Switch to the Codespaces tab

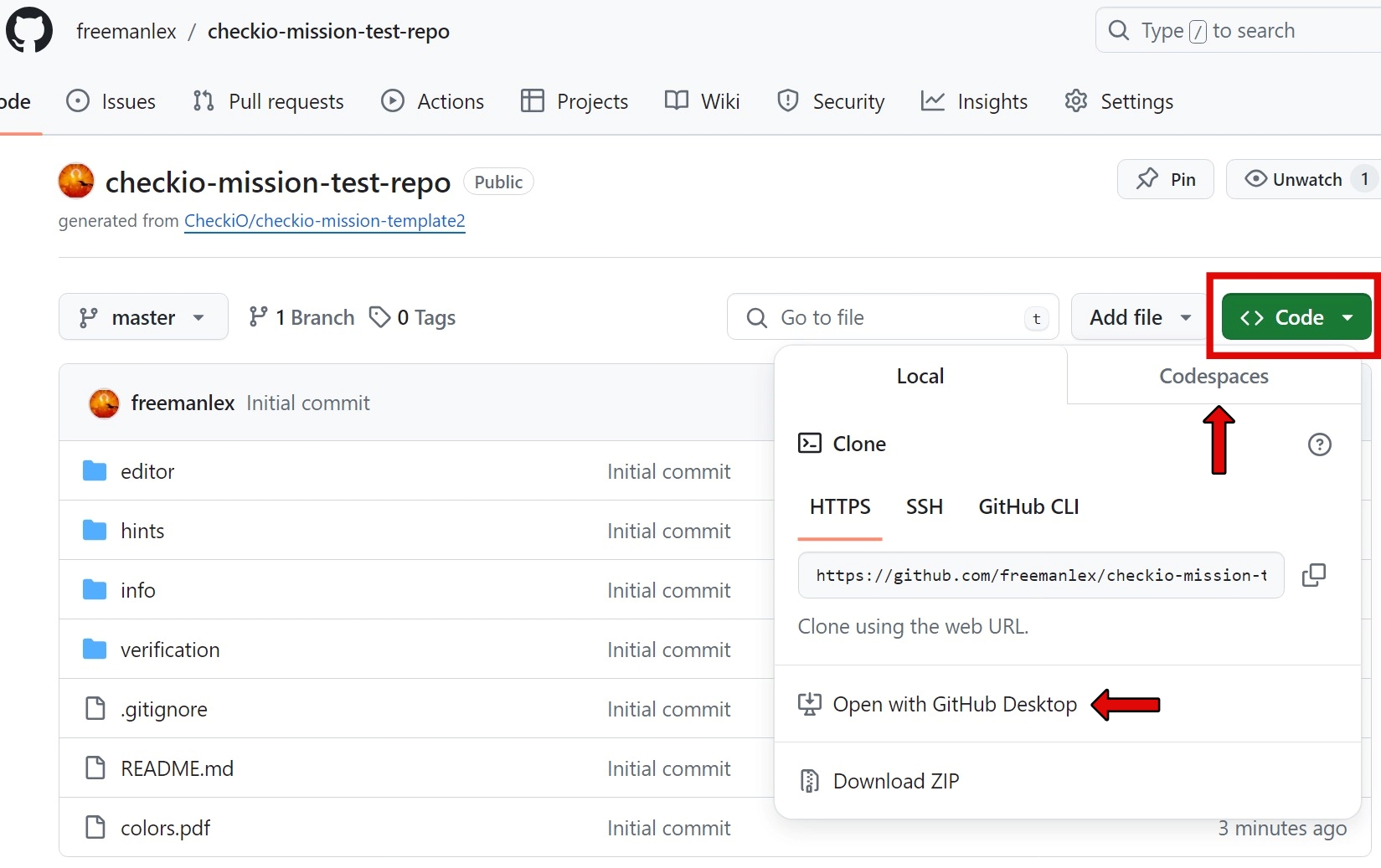click(x=1214, y=376)
